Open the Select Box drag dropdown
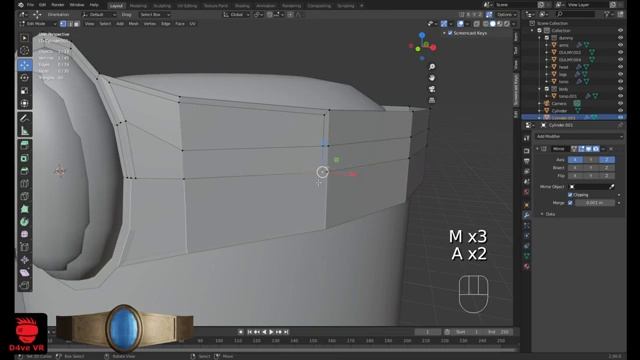 (x=154, y=14)
